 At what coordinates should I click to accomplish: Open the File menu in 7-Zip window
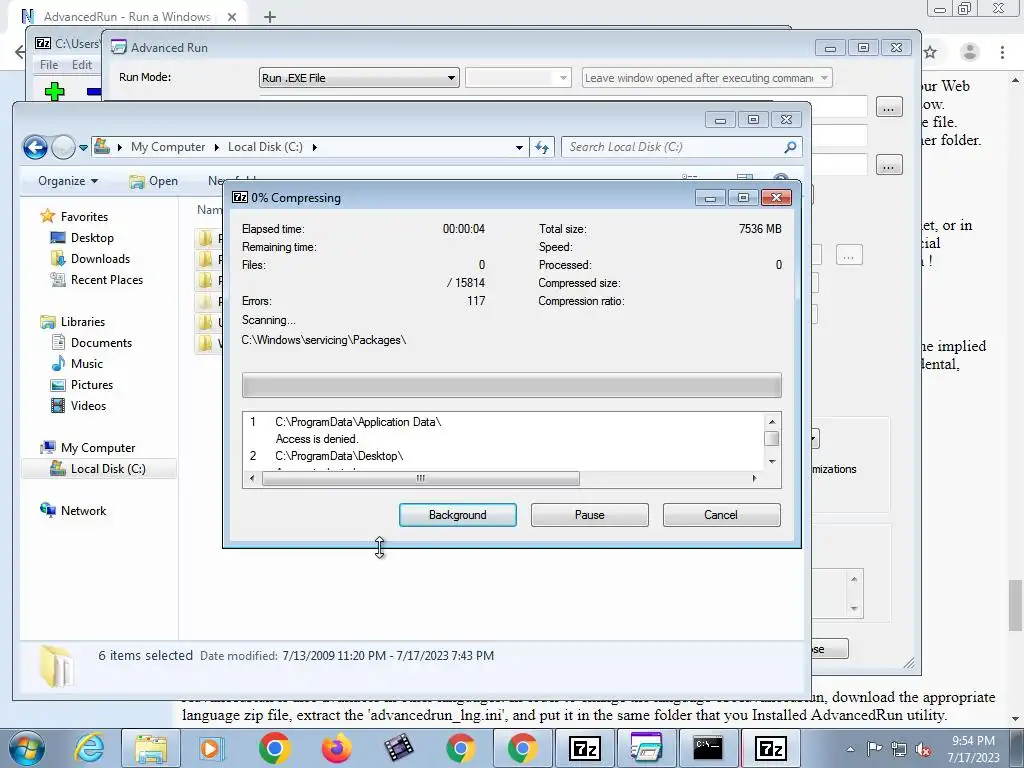coord(49,65)
